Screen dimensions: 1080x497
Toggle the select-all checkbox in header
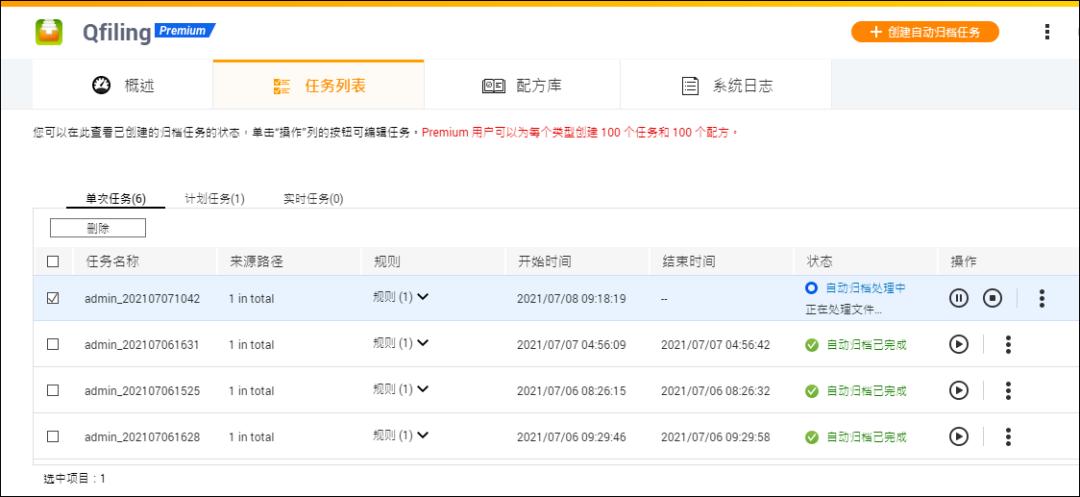click(x=53, y=262)
